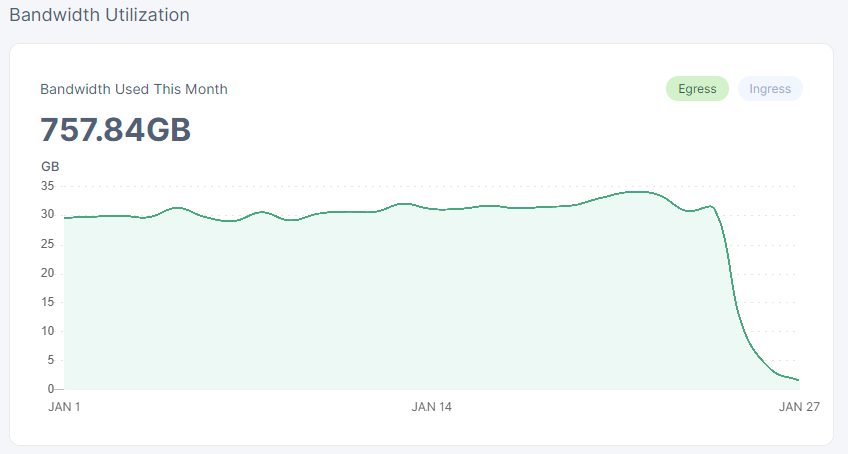Click the JAN 14 date label
This screenshot has height=454, width=848.
click(x=432, y=407)
